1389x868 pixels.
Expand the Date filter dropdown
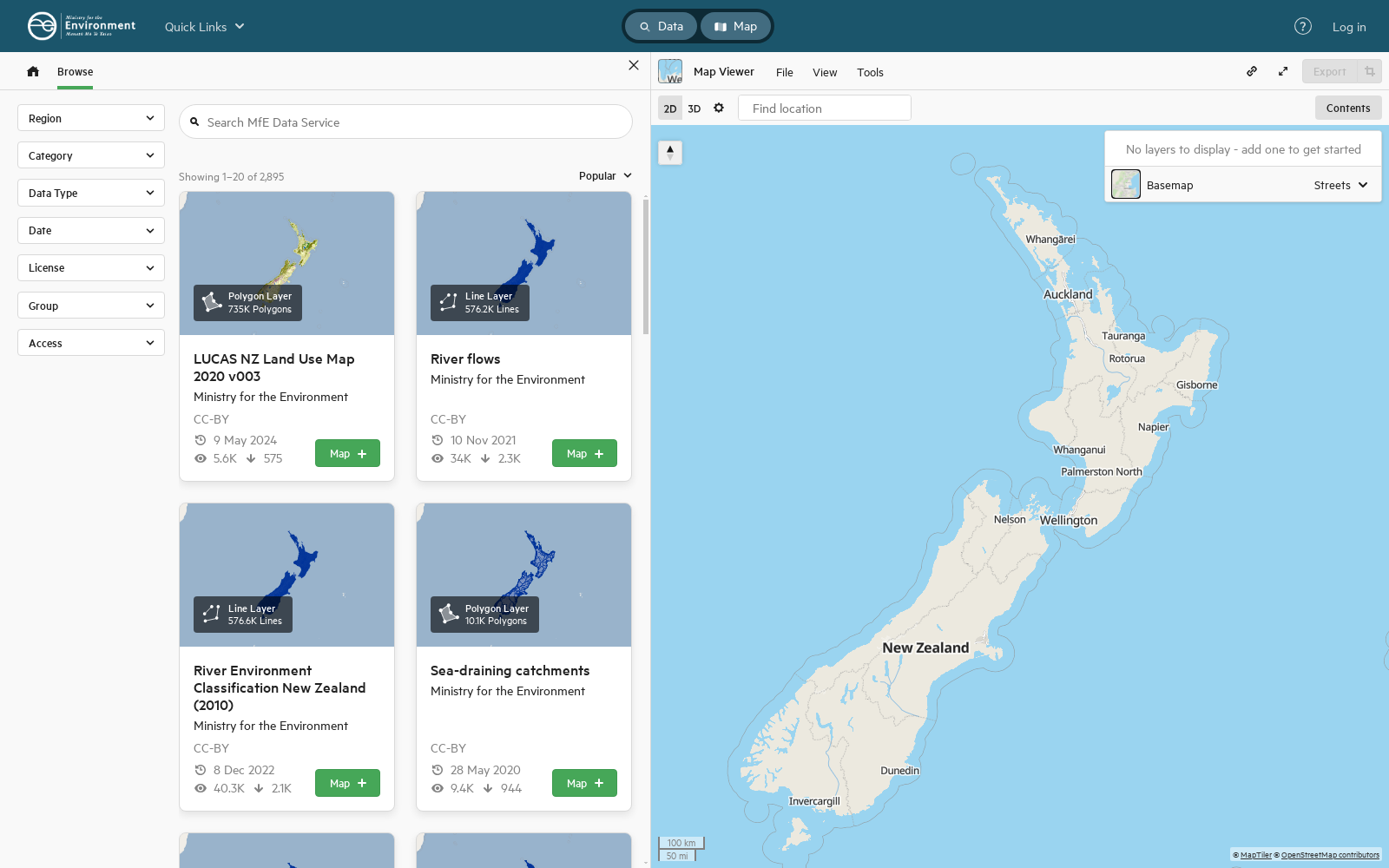(91, 230)
